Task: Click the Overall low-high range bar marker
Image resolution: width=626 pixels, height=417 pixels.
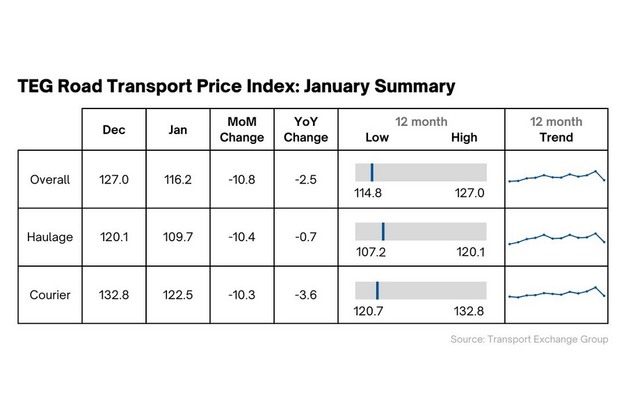Action: click(371, 171)
